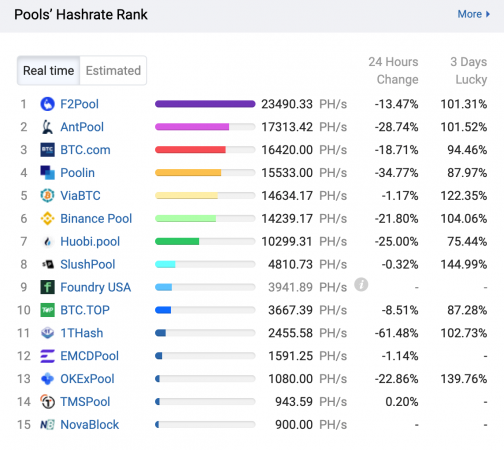Click F2Pool's purple hashrate bar
This screenshot has width=504, height=450.
pyautogui.click(x=205, y=104)
